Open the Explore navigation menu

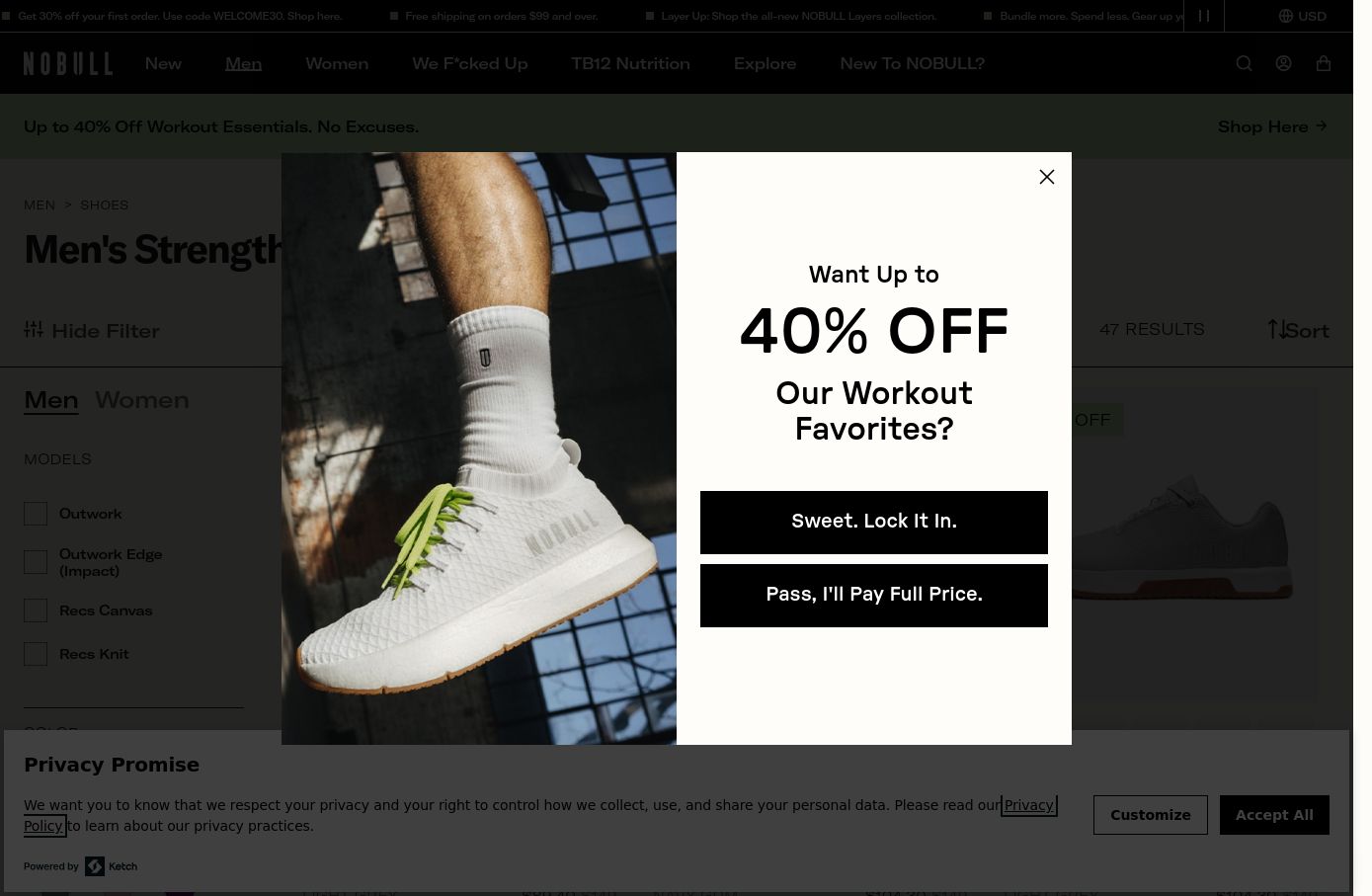[765, 63]
